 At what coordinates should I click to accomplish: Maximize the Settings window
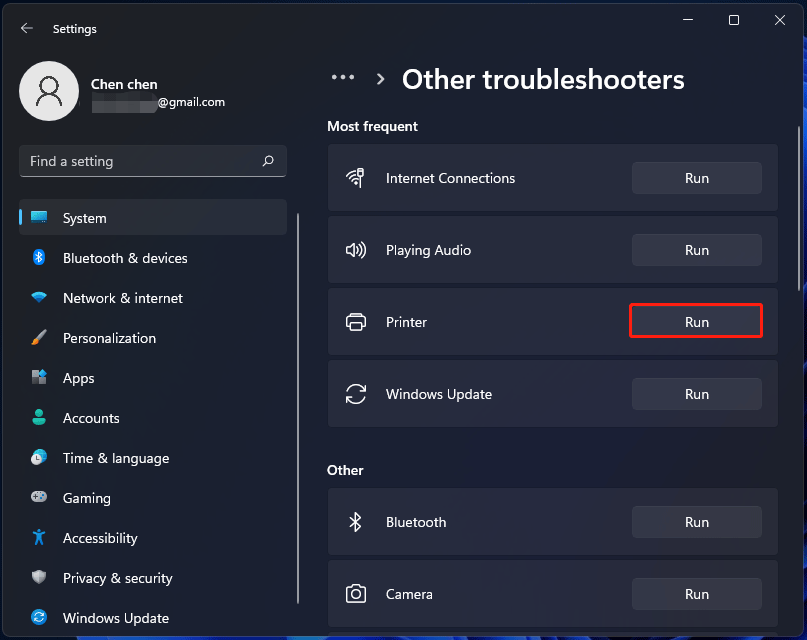click(x=733, y=20)
